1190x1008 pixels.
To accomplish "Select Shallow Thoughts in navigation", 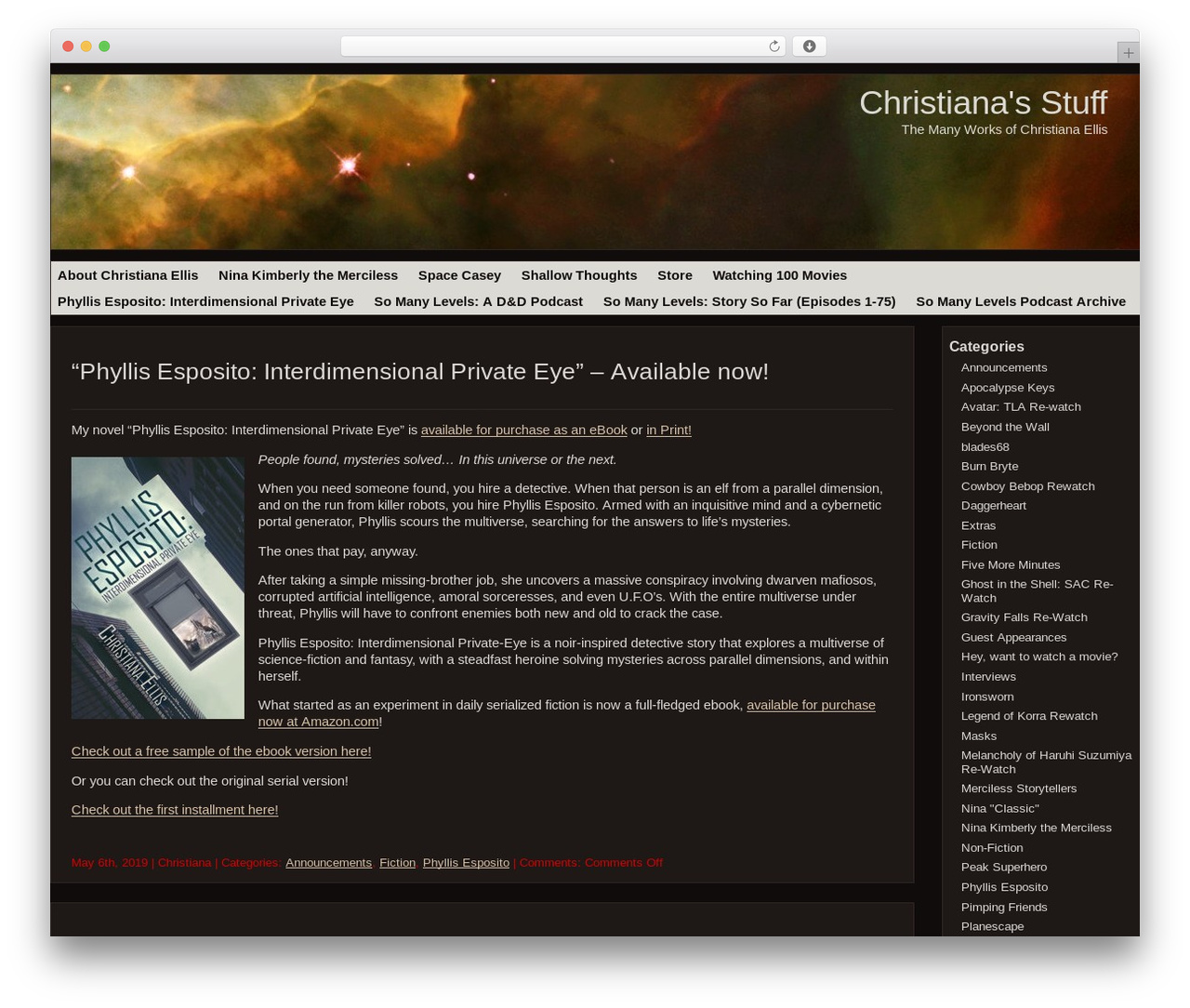I will point(579,275).
